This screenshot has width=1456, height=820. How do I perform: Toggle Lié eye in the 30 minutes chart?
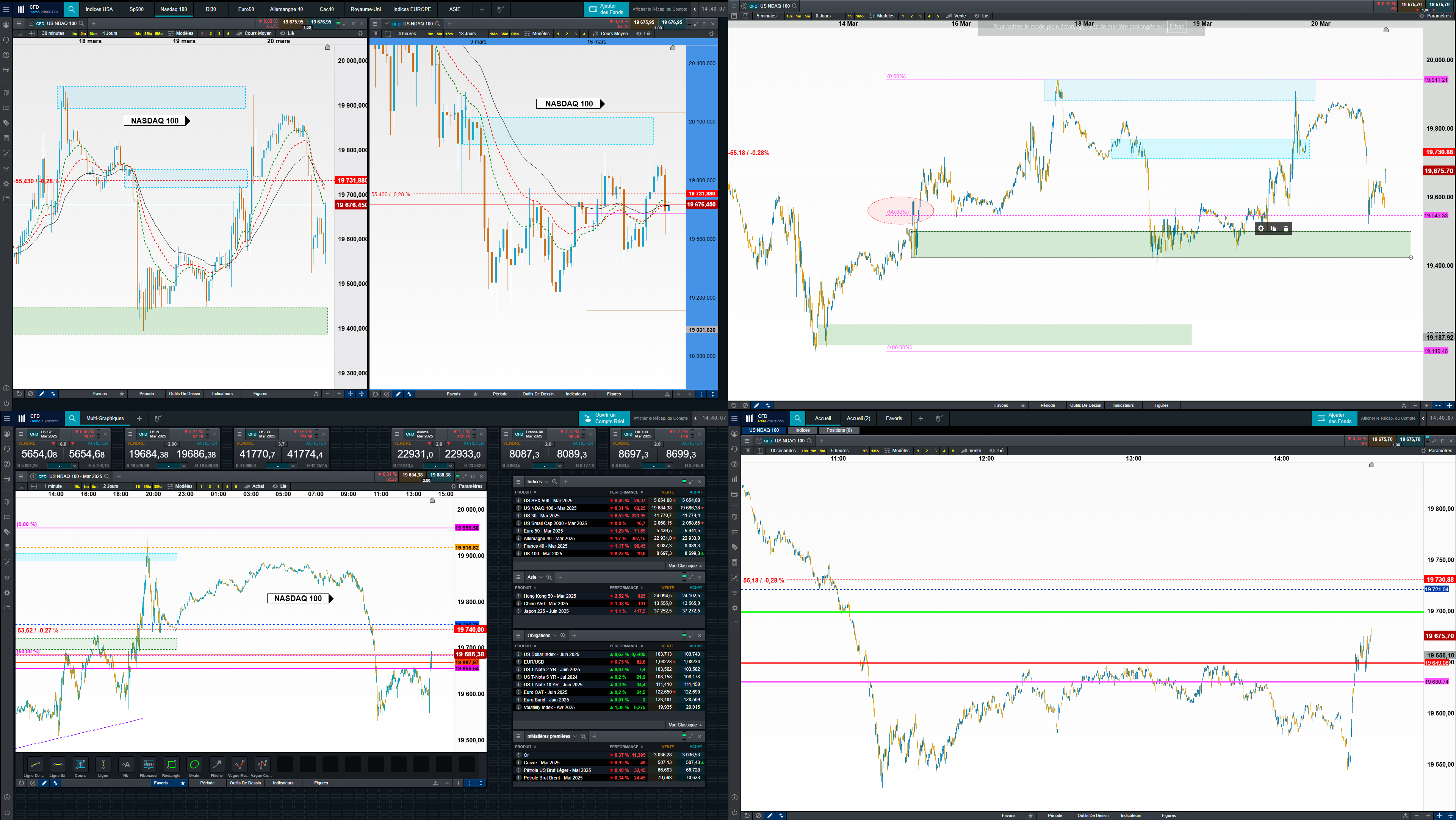pos(283,33)
